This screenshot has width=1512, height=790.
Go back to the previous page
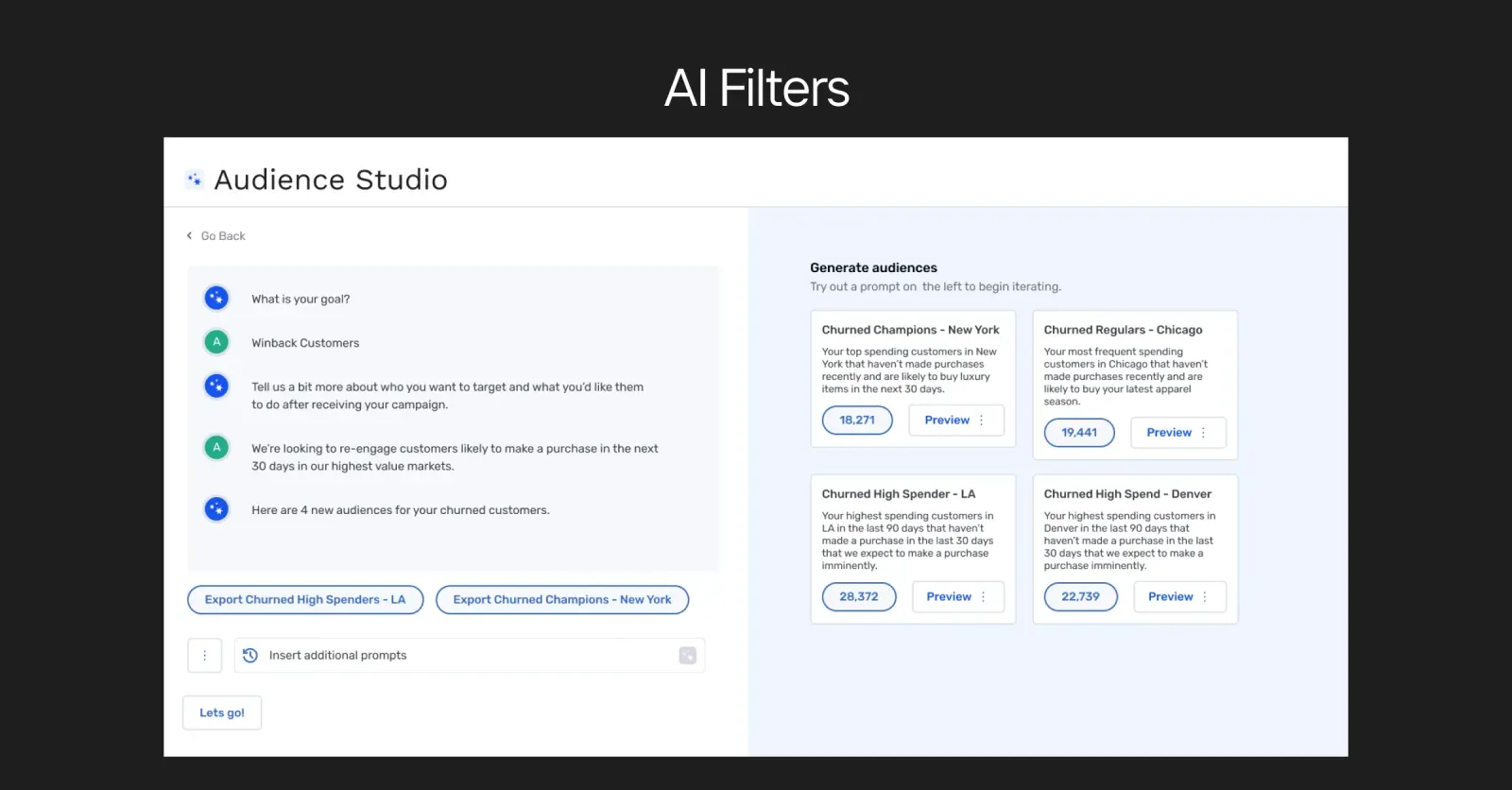coord(215,235)
